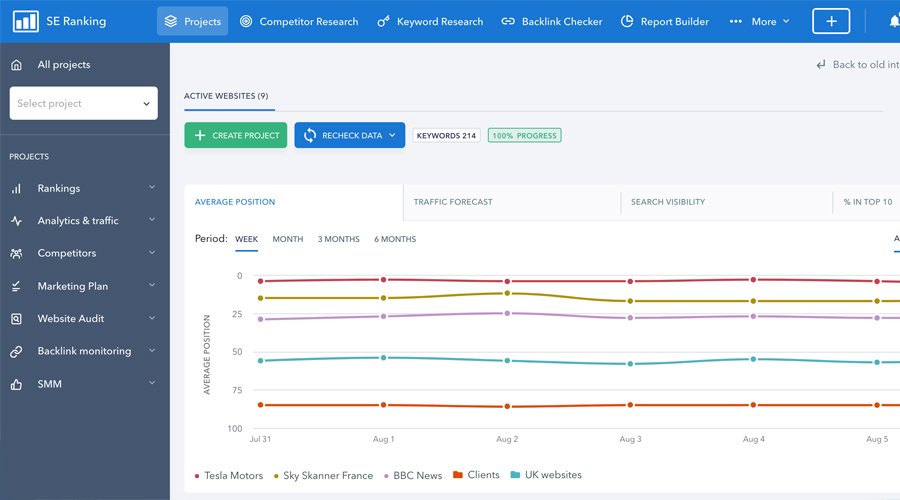Screen dimensions: 900x500
Task: Toggle Sky Skanner France legend entry
Action: 327,476
